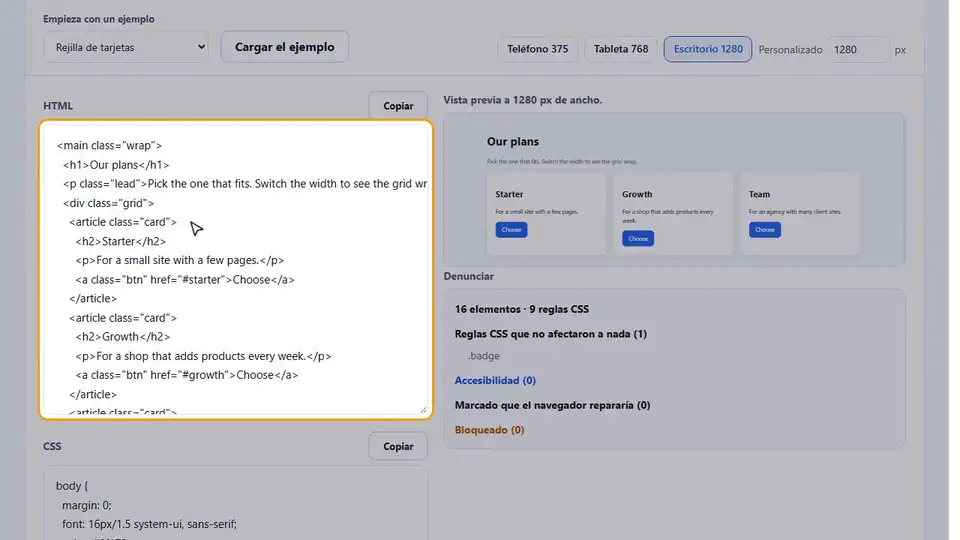Click the px unit label
Viewport: 960px width, 540px height.
tap(900, 50)
